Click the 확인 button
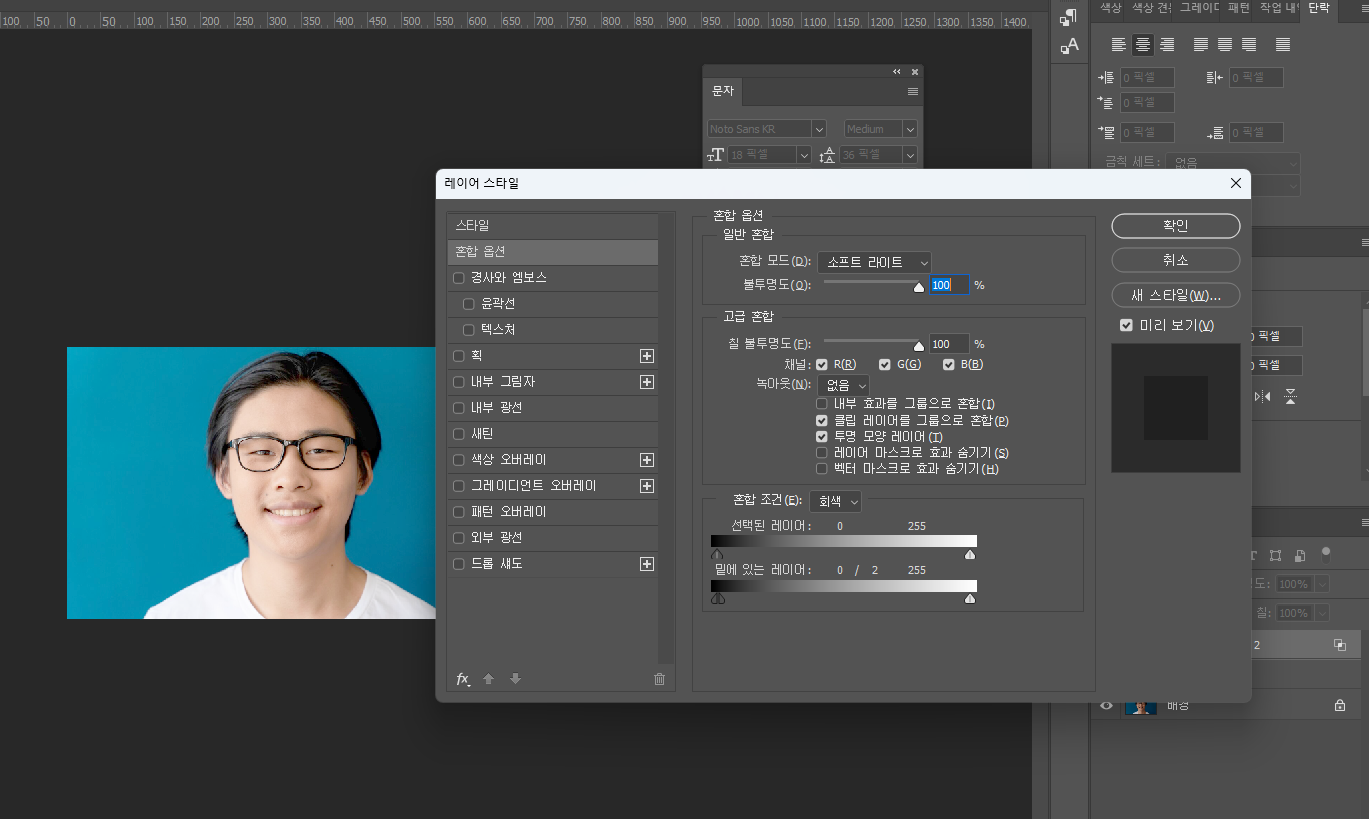Screen dimensions: 1369x819 coord(1175,226)
